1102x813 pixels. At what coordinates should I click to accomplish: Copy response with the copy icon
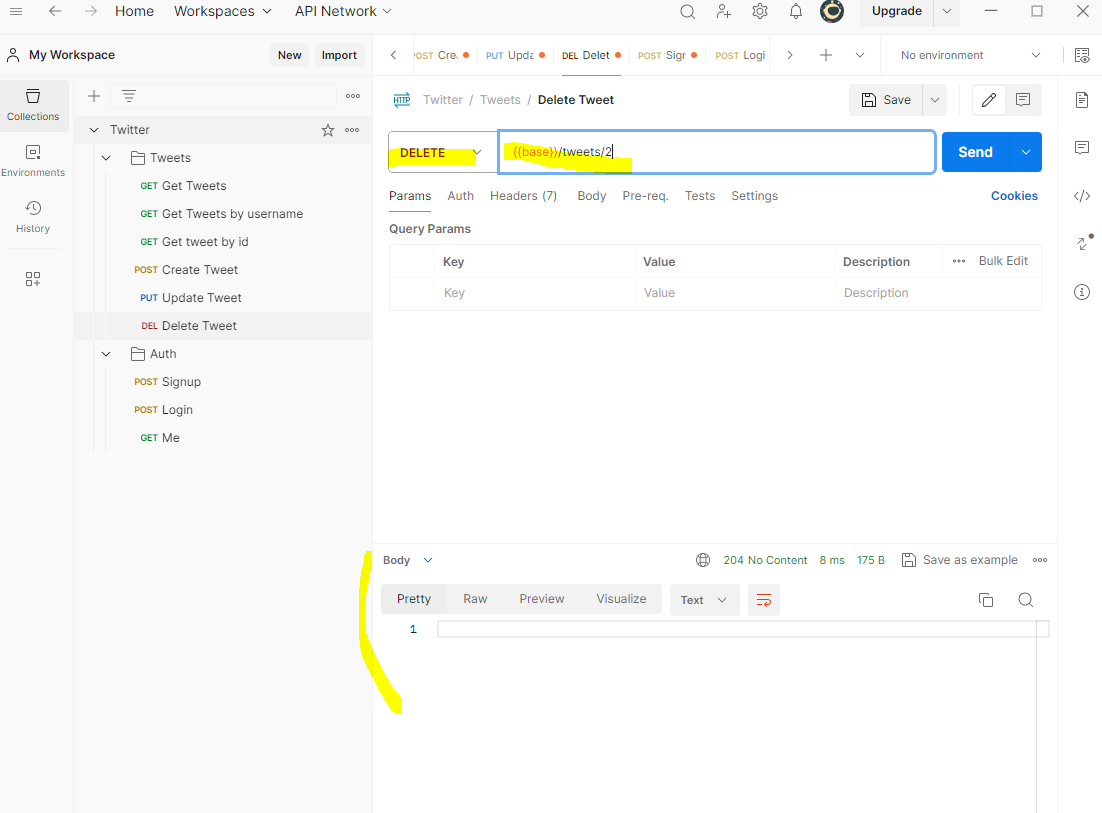pos(986,600)
